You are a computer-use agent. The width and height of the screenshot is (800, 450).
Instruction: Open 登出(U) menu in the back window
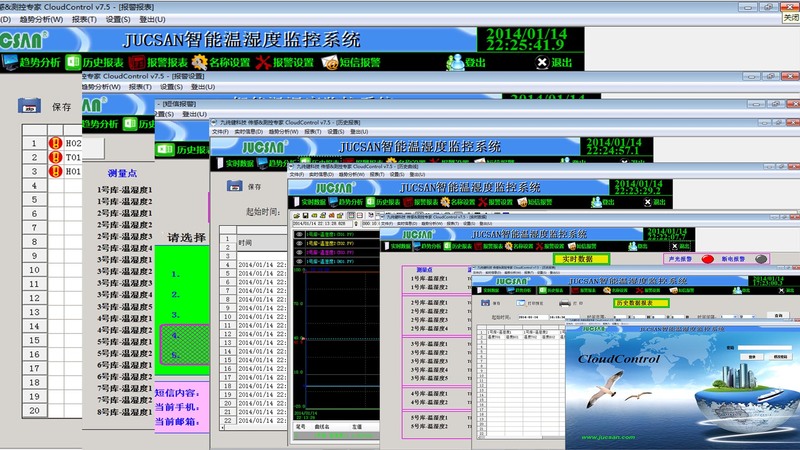pyautogui.click(x=152, y=19)
